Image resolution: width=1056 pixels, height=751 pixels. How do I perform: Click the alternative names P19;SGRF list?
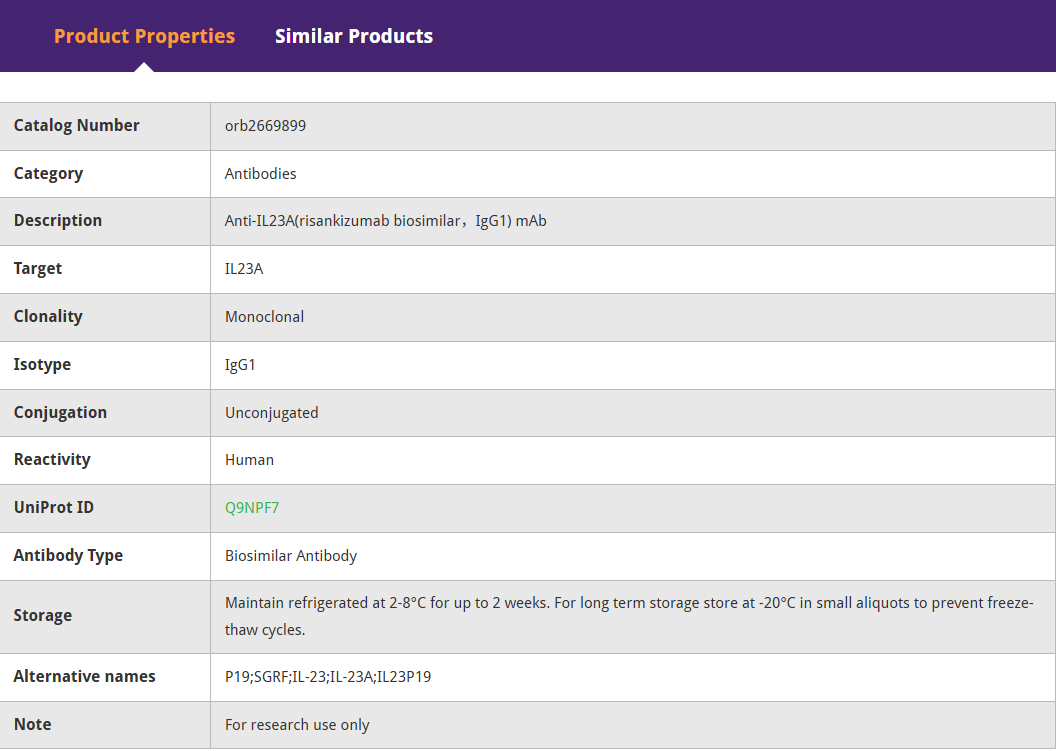pos(328,677)
